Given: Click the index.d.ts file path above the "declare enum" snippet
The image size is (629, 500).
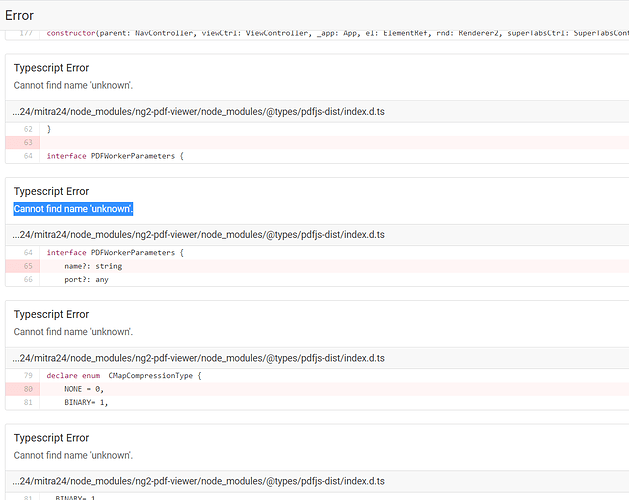Looking at the screenshot, I should (x=198, y=358).
